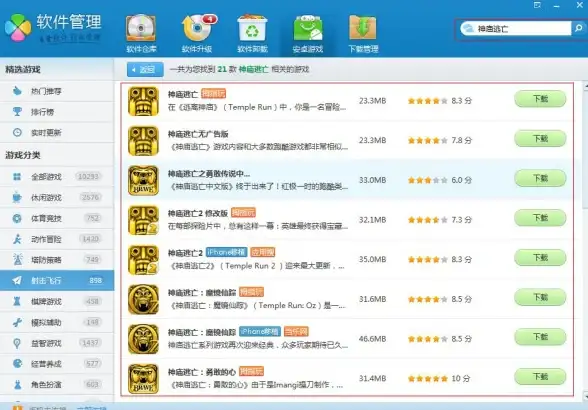Click the 益智游戏 bulb icon
The width and height of the screenshot is (588, 410).
tap(17, 343)
